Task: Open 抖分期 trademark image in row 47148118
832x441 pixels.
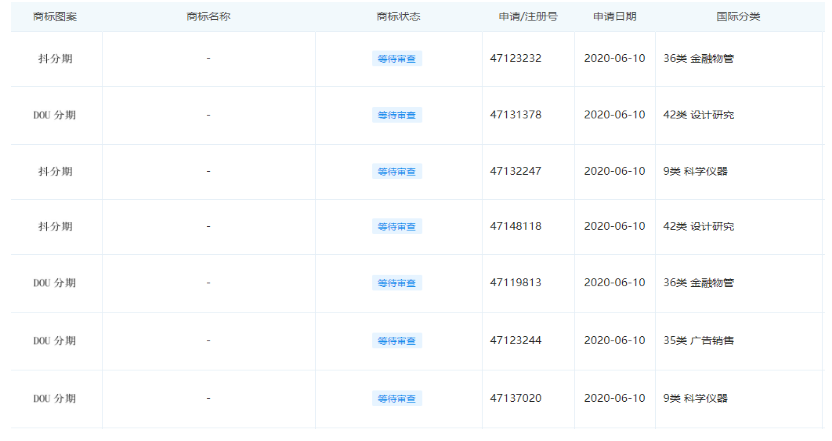Action: point(55,227)
